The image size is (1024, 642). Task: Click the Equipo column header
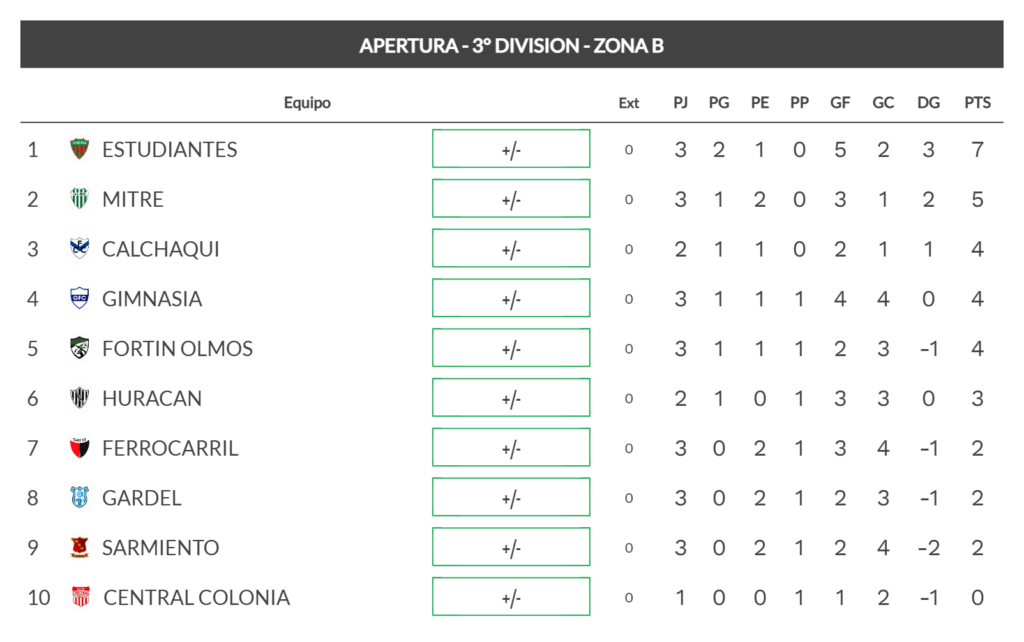click(307, 103)
